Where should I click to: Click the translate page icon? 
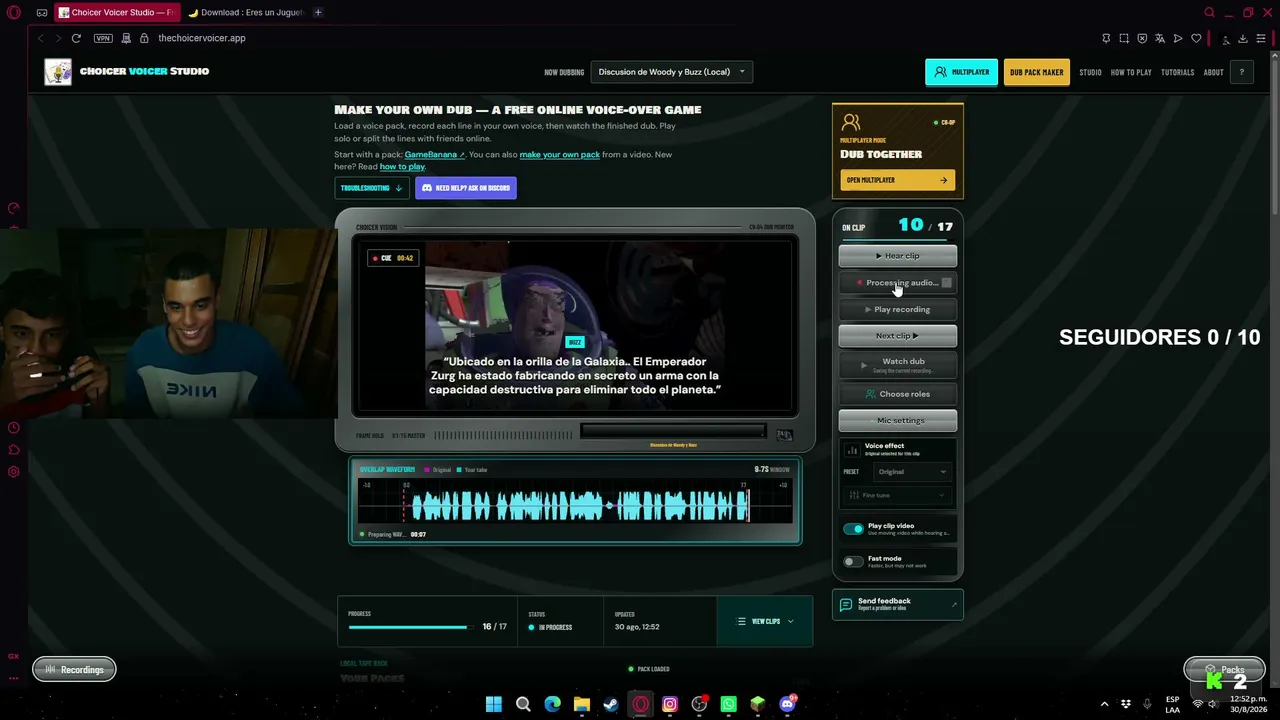coord(1160,38)
